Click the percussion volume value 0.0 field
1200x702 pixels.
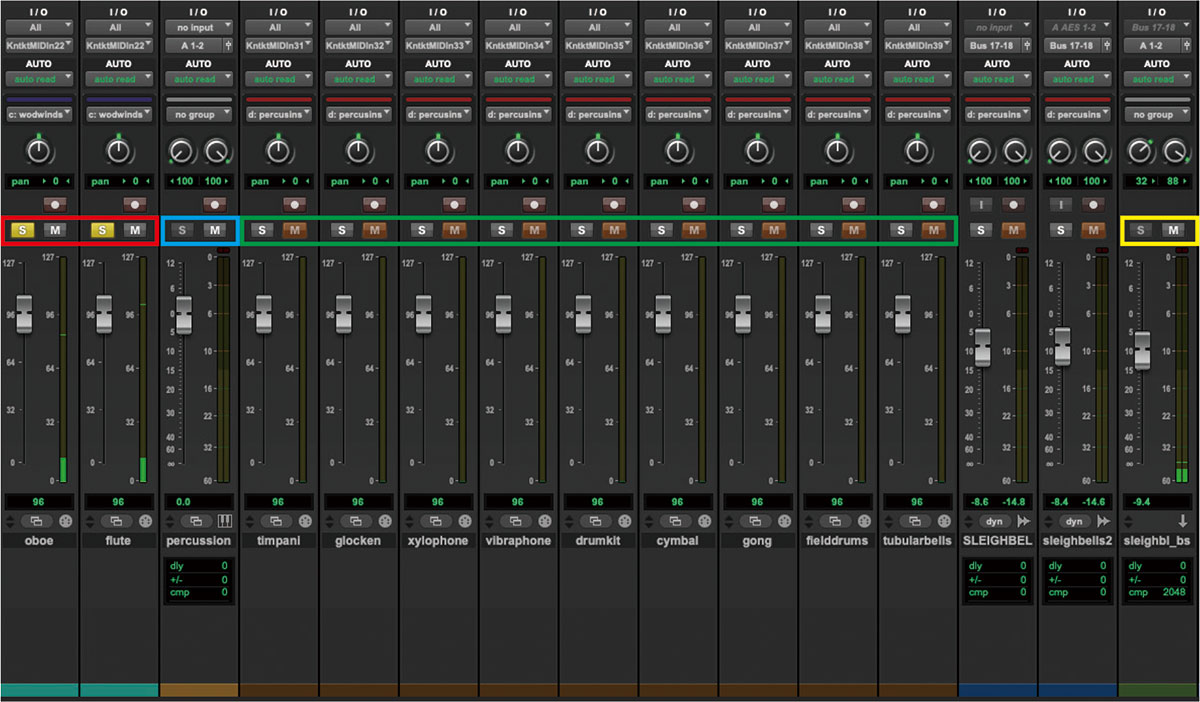(197, 502)
